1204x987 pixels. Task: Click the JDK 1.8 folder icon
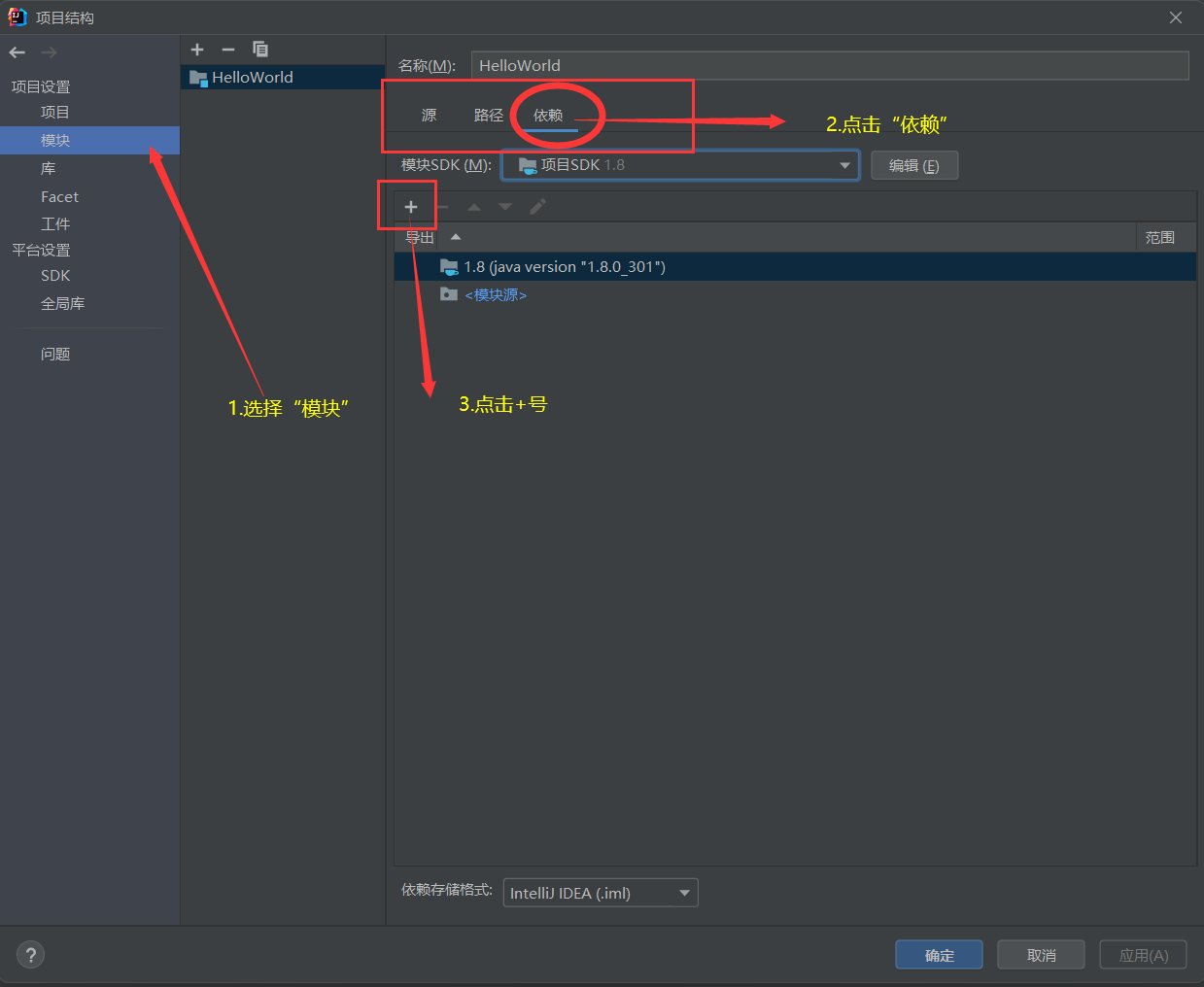pyautogui.click(x=449, y=267)
